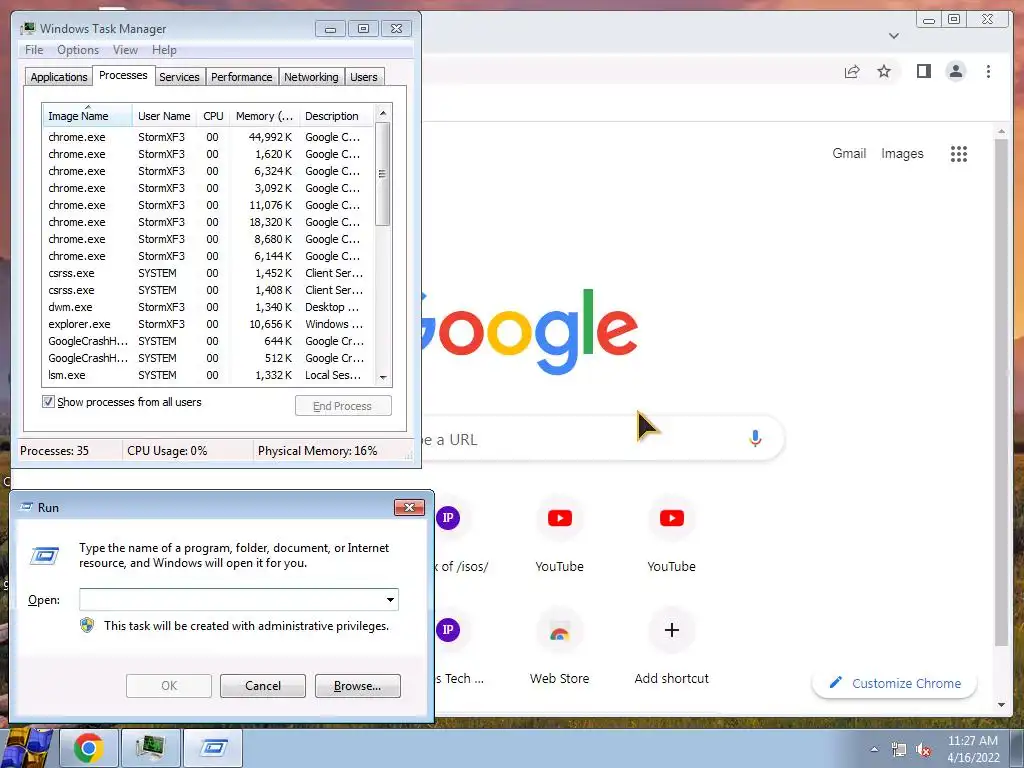Click Task Manager list scroll down arrow
This screenshot has height=768, width=1024.
[x=383, y=377]
